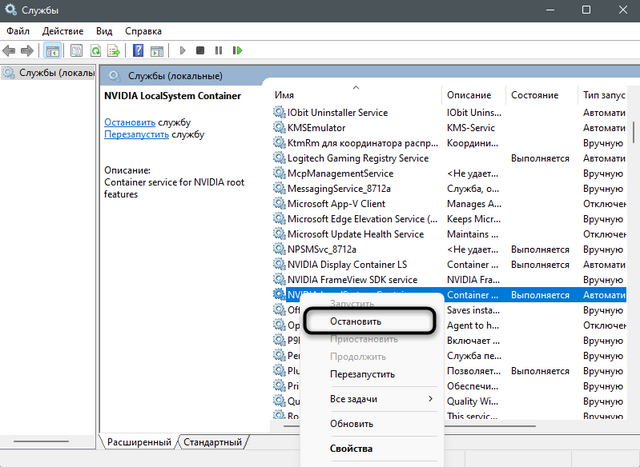Viewport: 640px width, 467px height.
Task: Click the vertical scrollbar thumb of services list
Action: click(633, 132)
